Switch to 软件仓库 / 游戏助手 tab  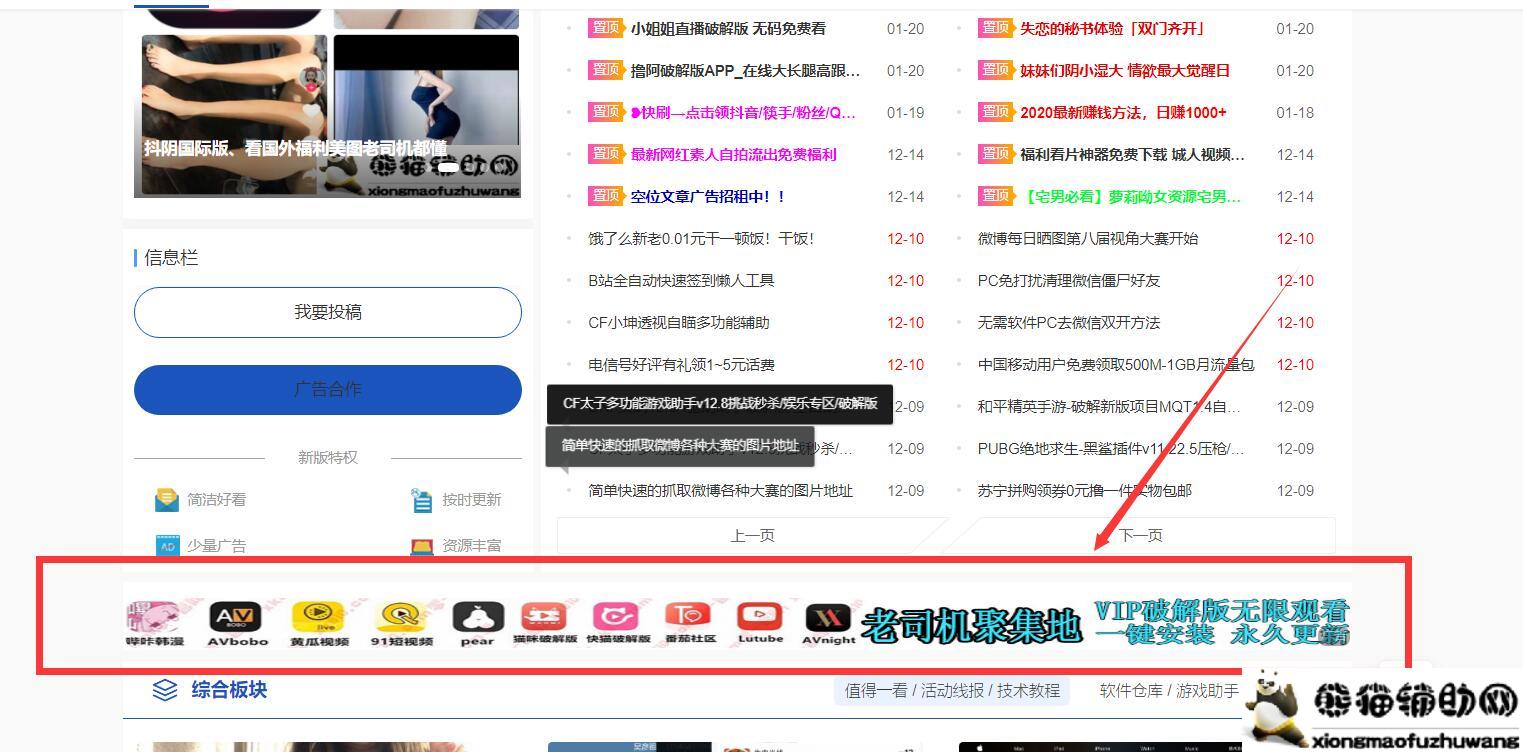pyautogui.click(x=1168, y=690)
